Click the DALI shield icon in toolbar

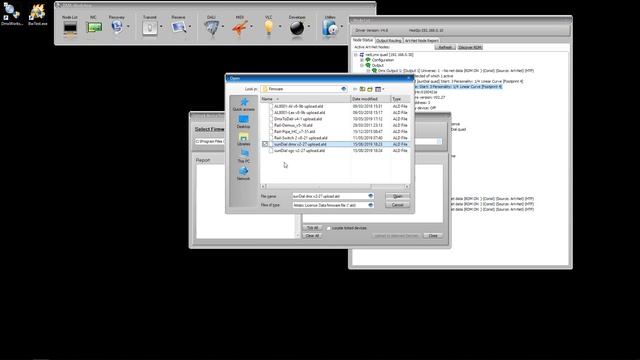tap(211, 29)
